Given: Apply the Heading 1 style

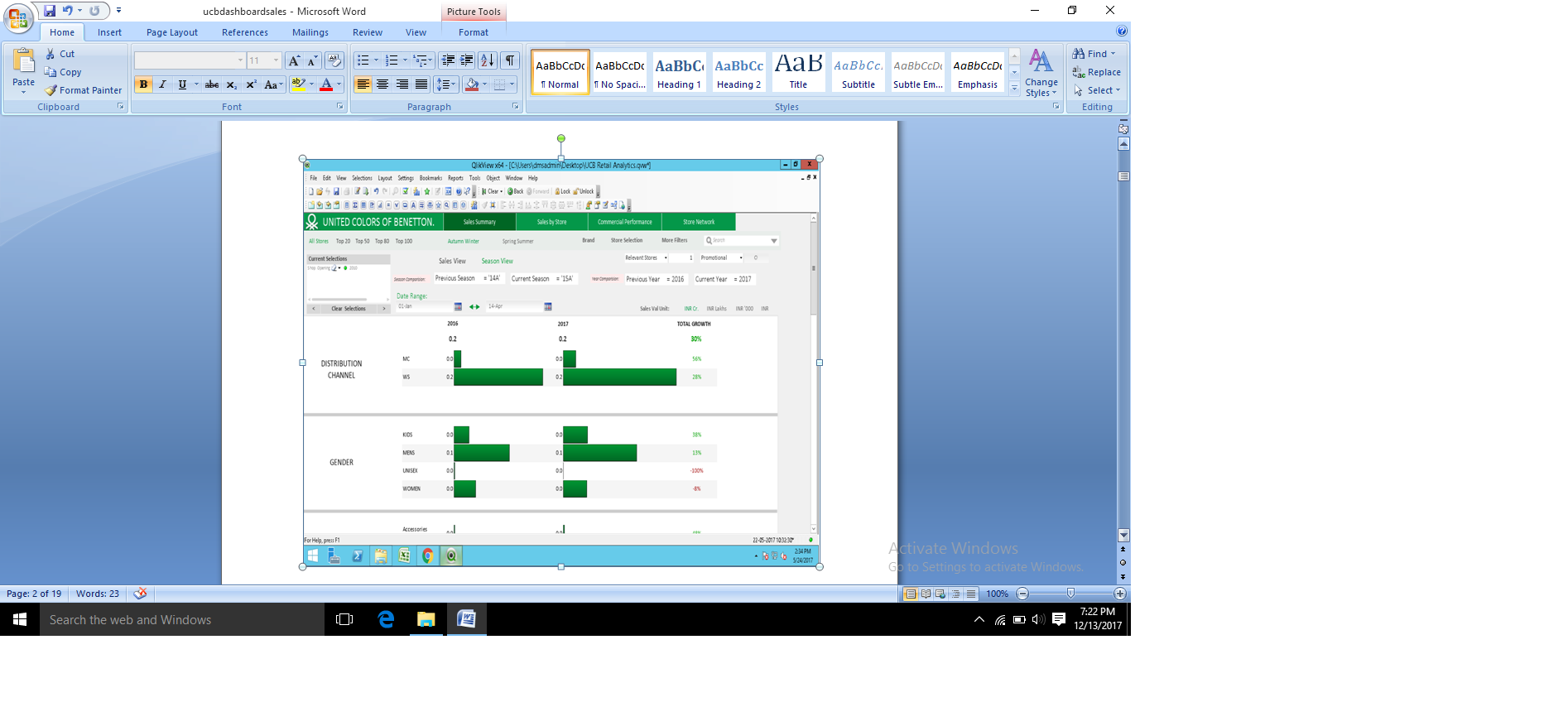Looking at the screenshot, I should (679, 71).
